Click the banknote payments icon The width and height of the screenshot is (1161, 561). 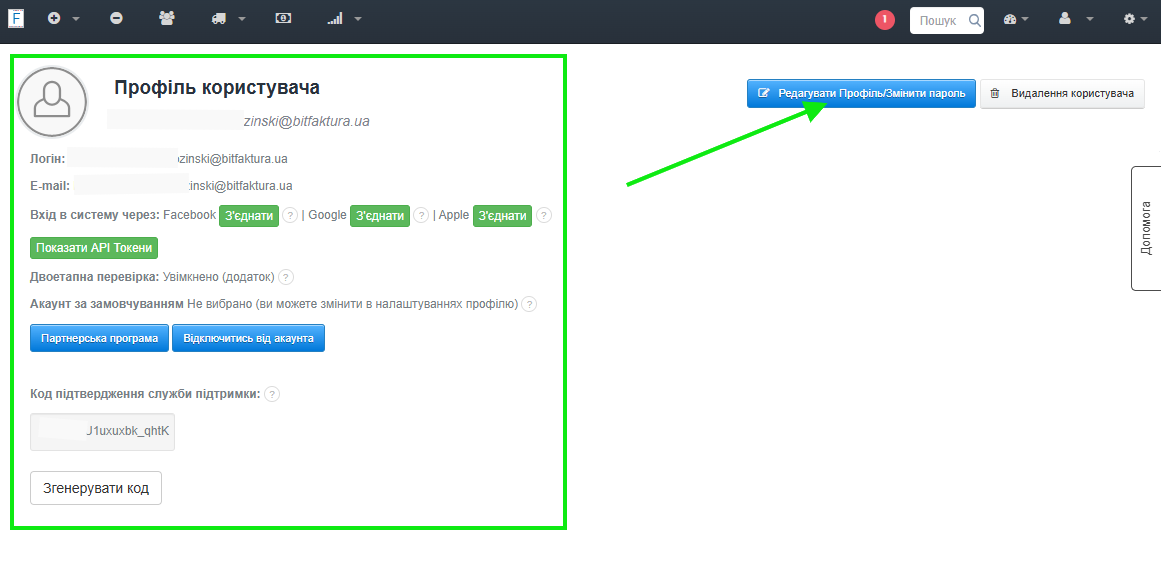283,19
